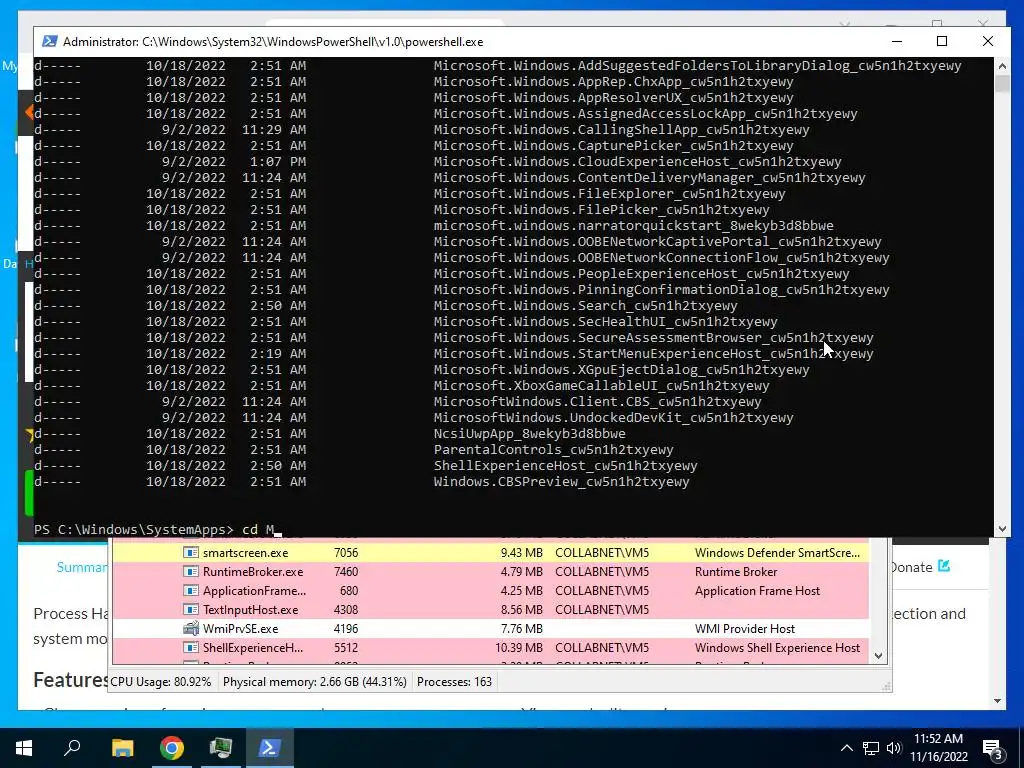Open taskbar search
This screenshot has height=768, width=1024.
(x=72, y=748)
